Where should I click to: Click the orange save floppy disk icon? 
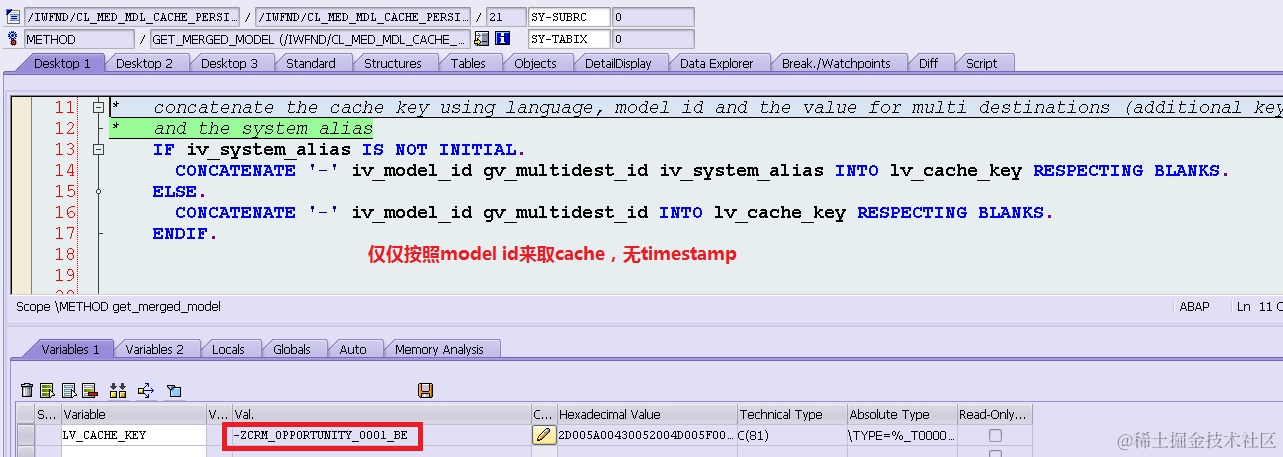[425, 390]
